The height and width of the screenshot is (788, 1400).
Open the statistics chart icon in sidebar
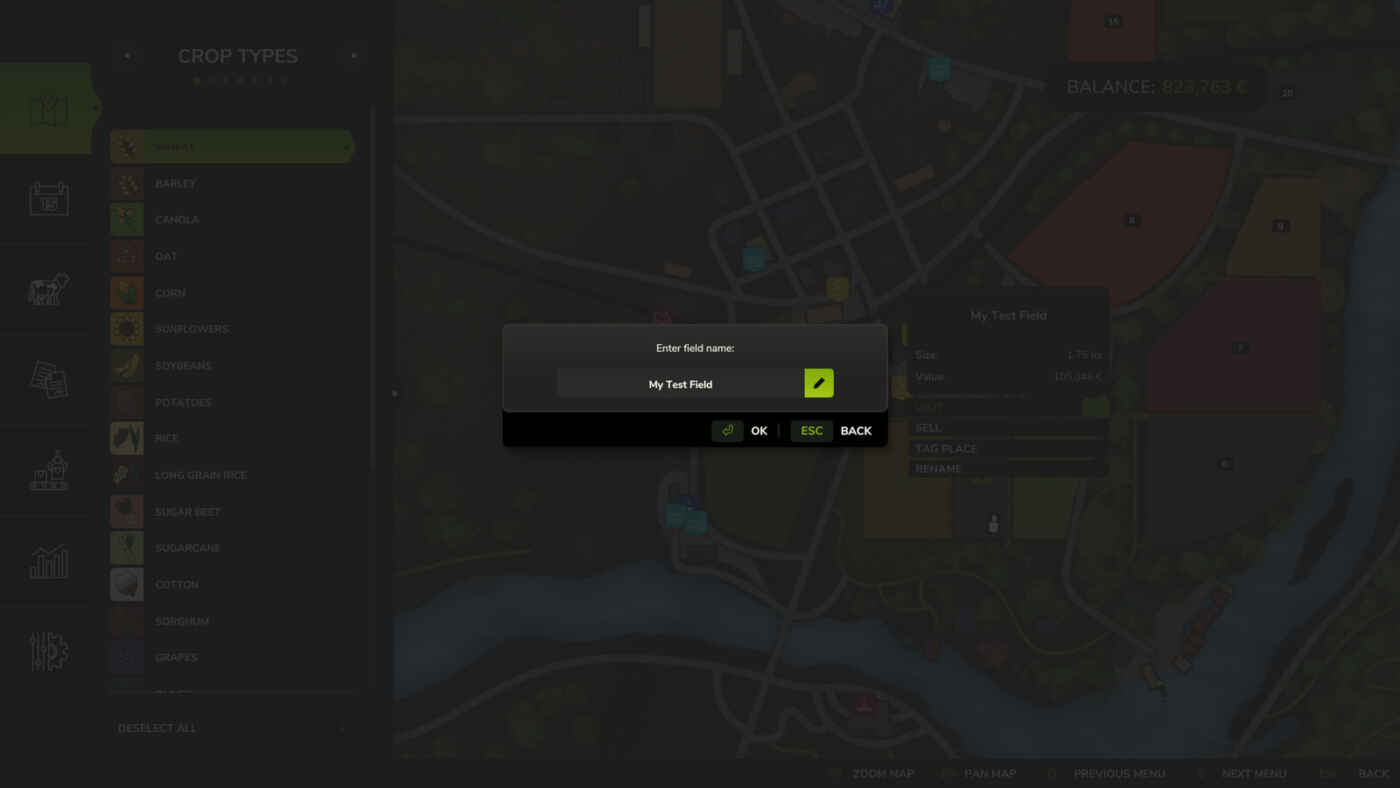(48, 562)
